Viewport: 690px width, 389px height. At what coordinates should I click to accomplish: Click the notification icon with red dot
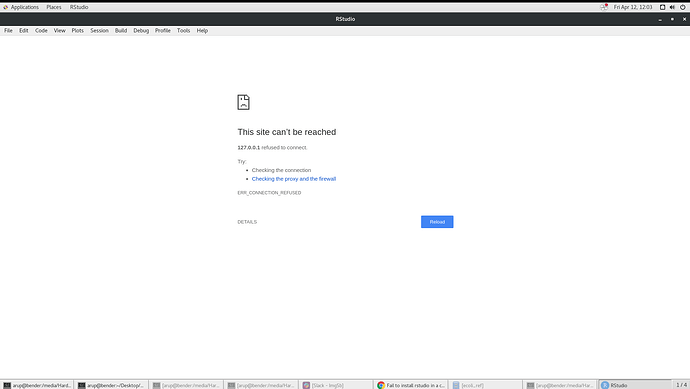click(x=604, y=7)
